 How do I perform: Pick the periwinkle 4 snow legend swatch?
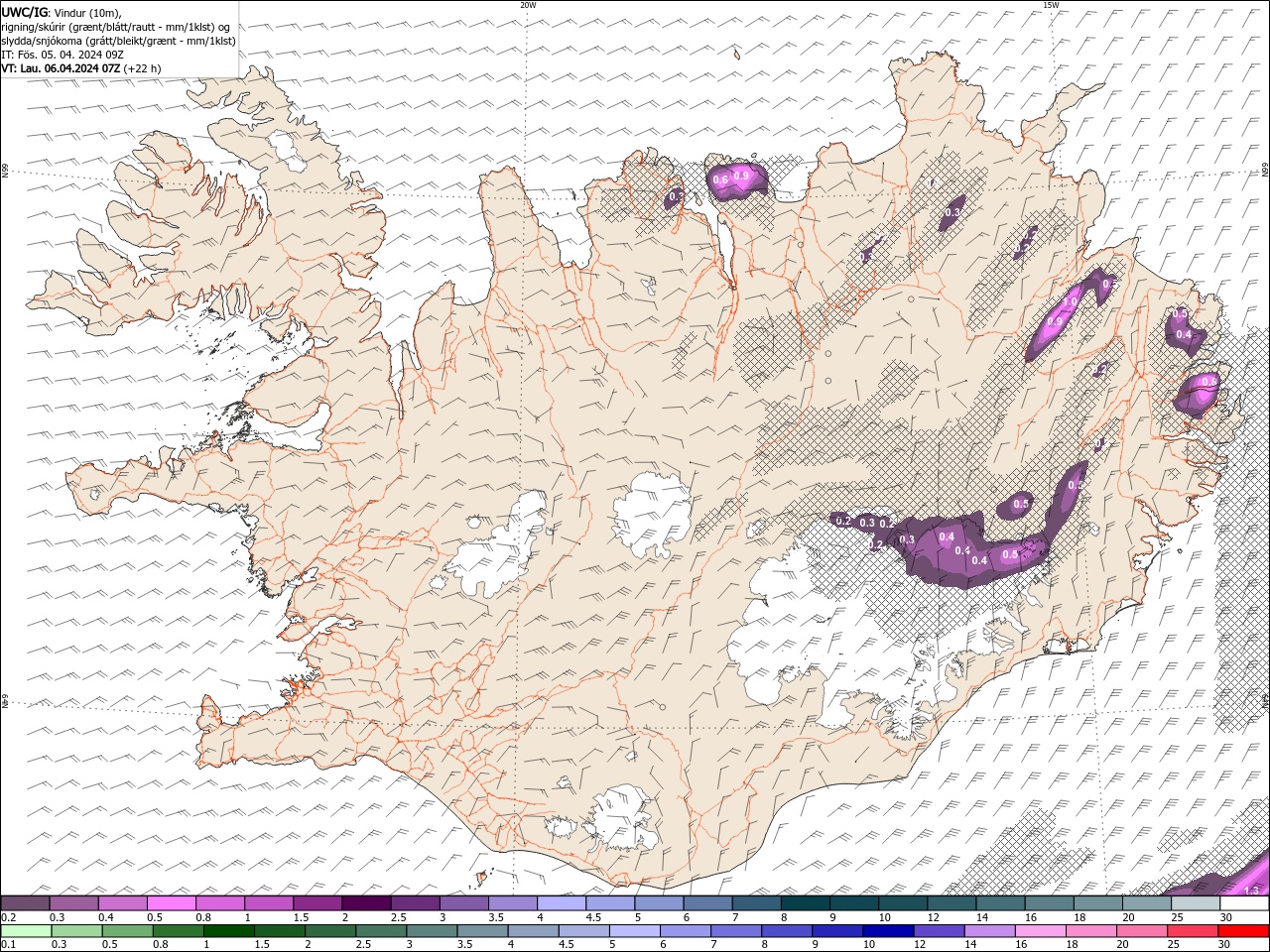[x=562, y=903]
